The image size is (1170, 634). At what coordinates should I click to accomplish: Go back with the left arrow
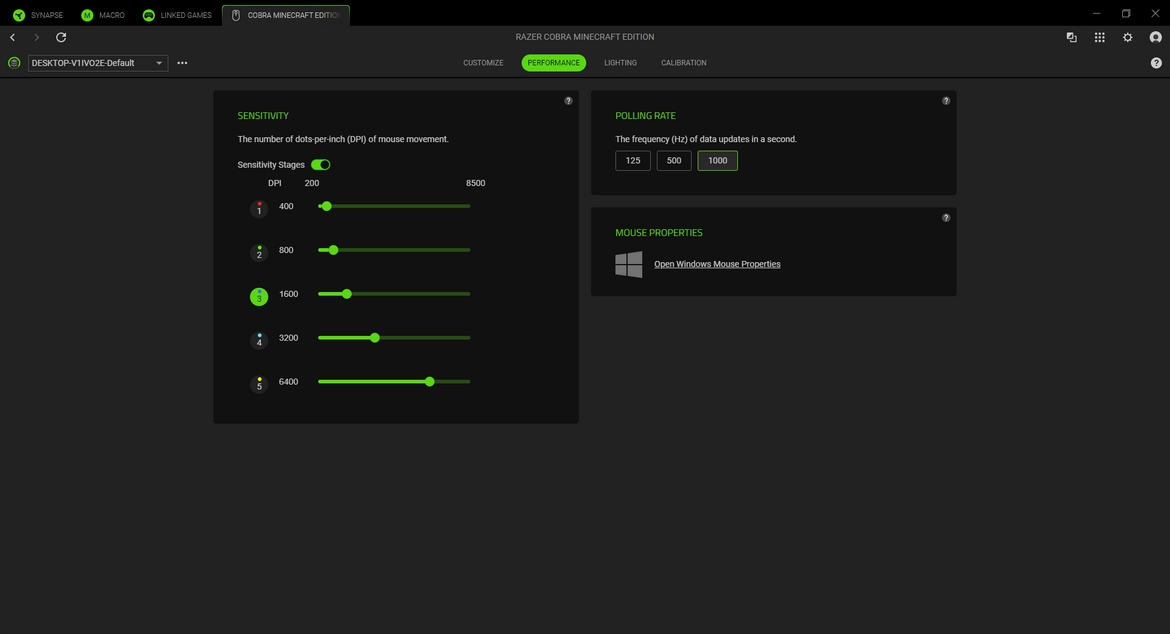point(13,37)
